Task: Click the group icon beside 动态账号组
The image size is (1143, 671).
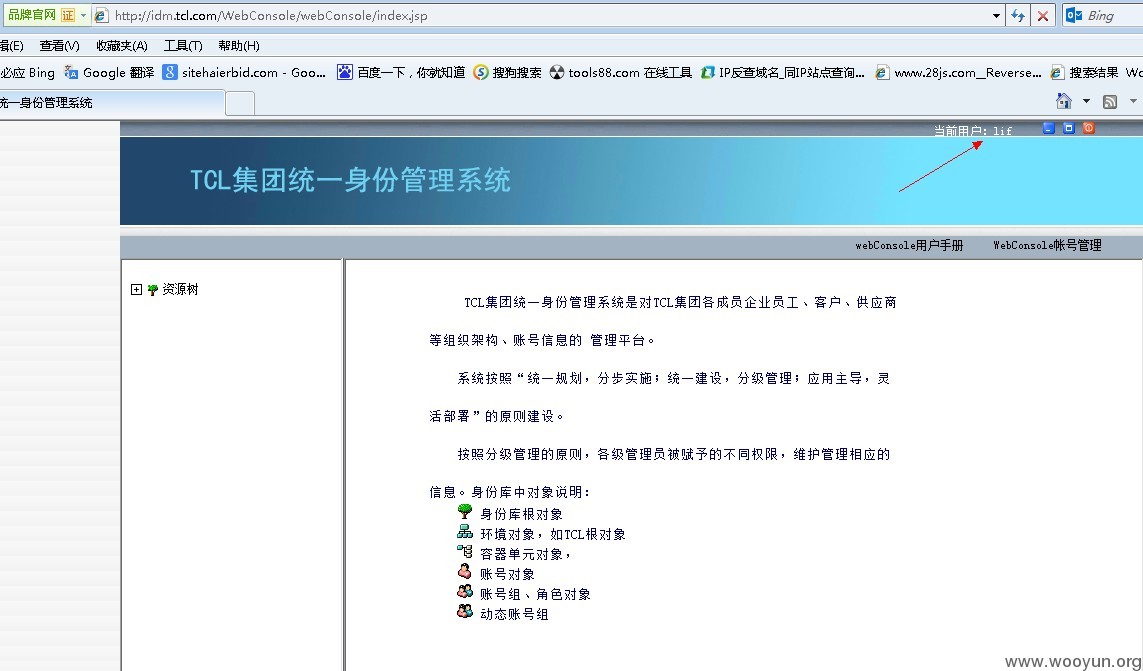Action: 464,611
